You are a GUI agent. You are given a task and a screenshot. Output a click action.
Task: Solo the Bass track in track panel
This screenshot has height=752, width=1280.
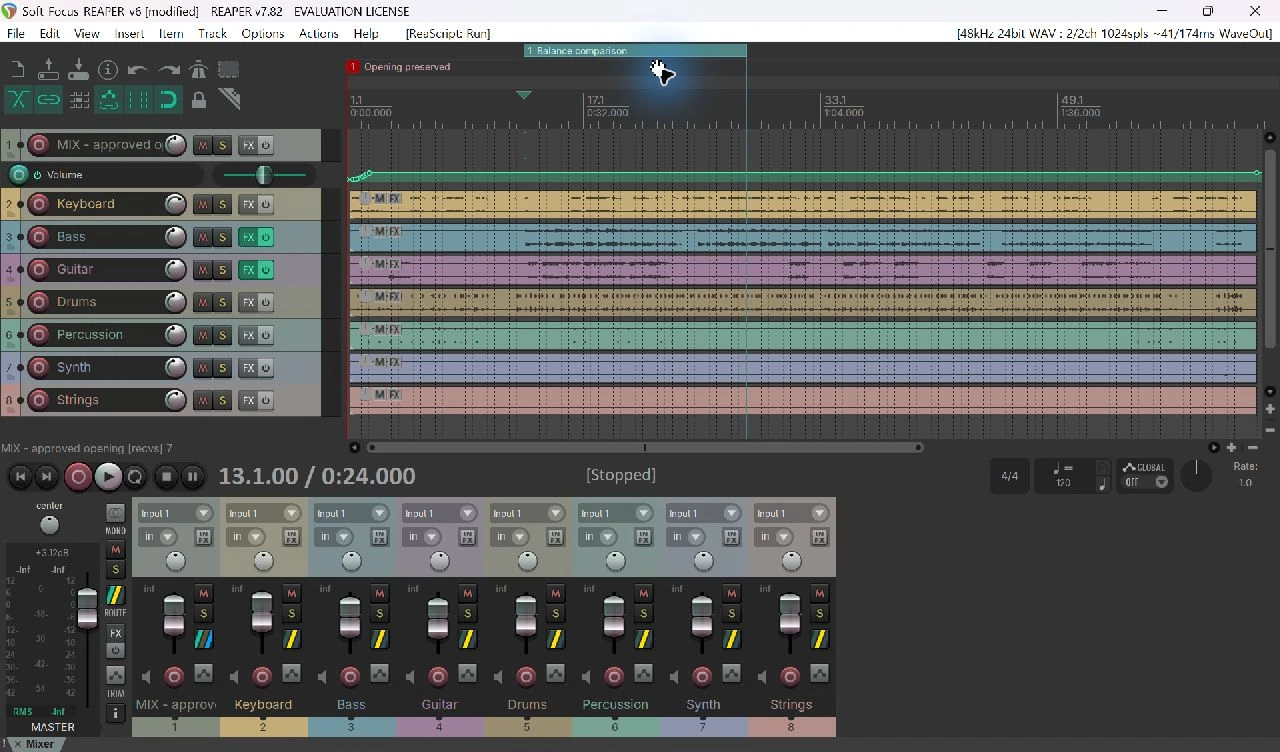222,237
